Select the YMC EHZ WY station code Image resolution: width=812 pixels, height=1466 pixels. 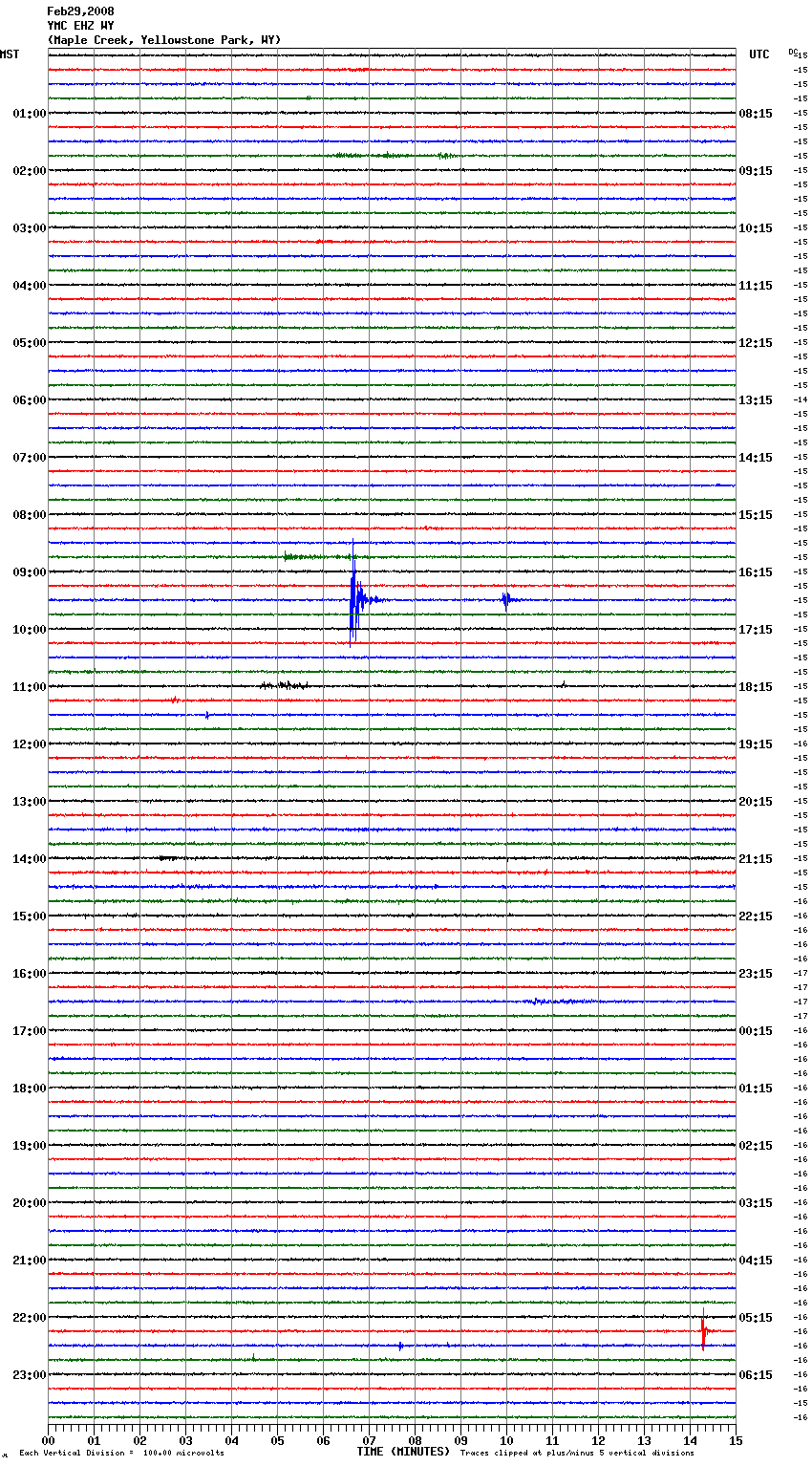pyautogui.click(x=80, y=26)
